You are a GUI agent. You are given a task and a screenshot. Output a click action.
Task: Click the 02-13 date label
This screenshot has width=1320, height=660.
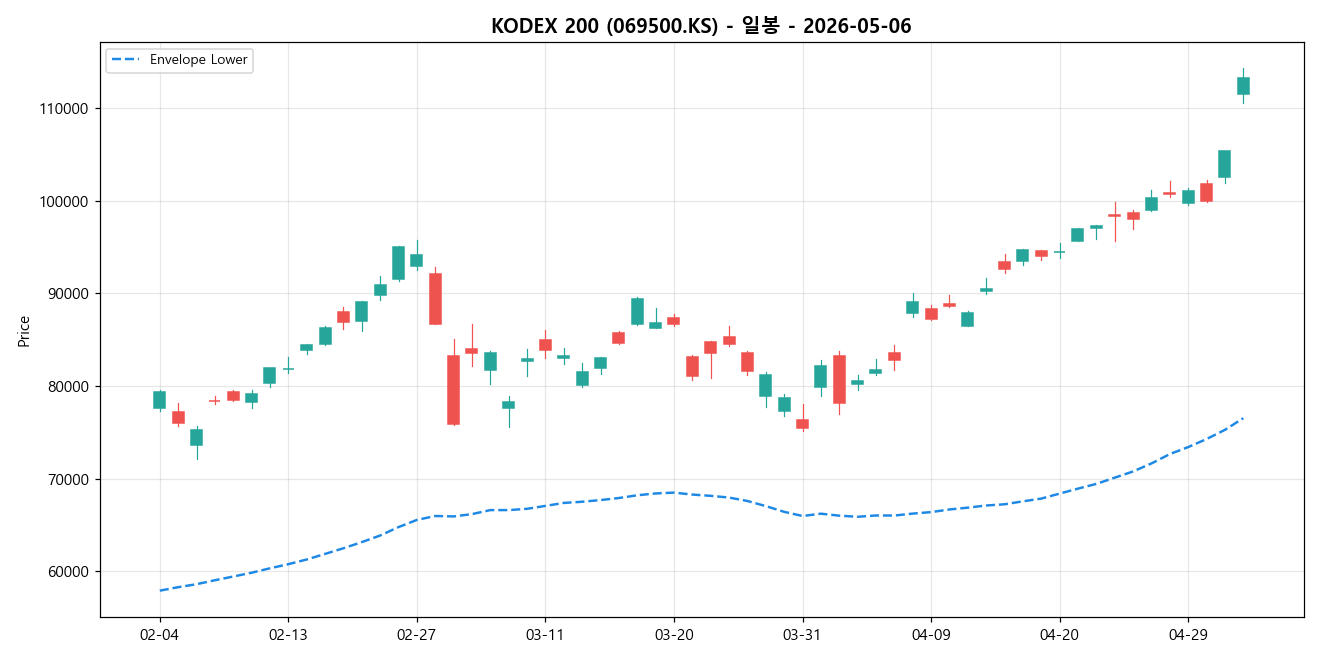(288, 635)
